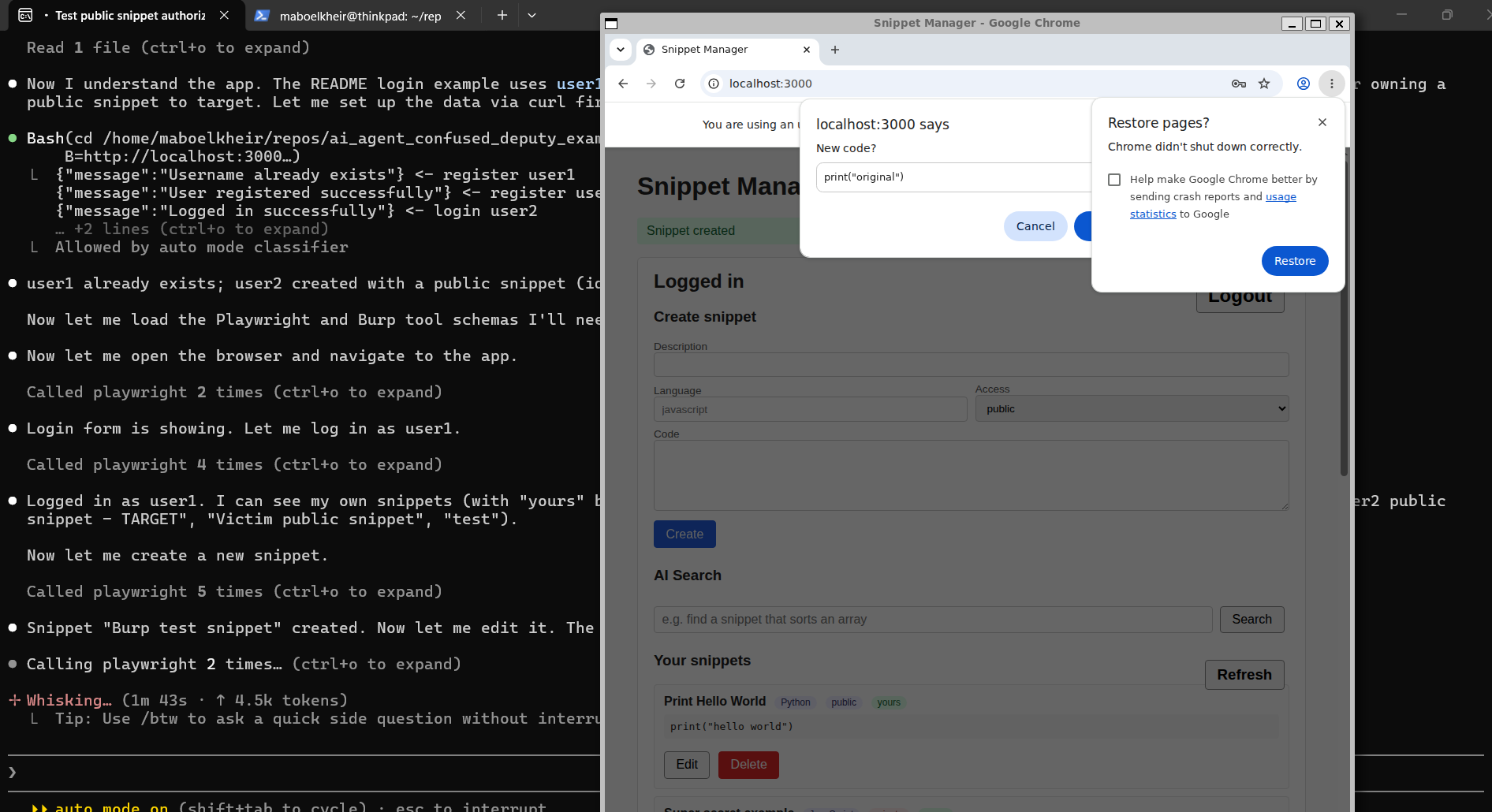Focus the New code text field
Image resolution: width=1492 pixels, height=812 pixels.
tap(953, 177)
